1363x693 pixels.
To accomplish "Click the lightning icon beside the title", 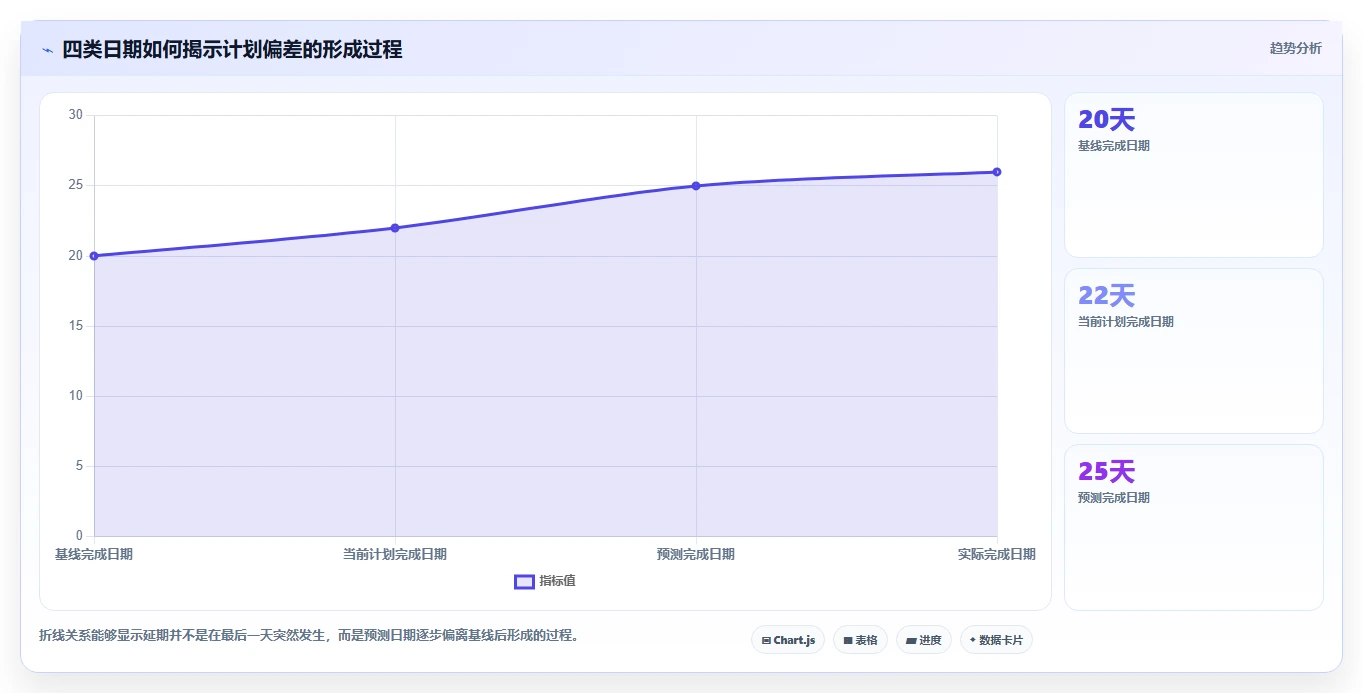I will coord(47,50).
